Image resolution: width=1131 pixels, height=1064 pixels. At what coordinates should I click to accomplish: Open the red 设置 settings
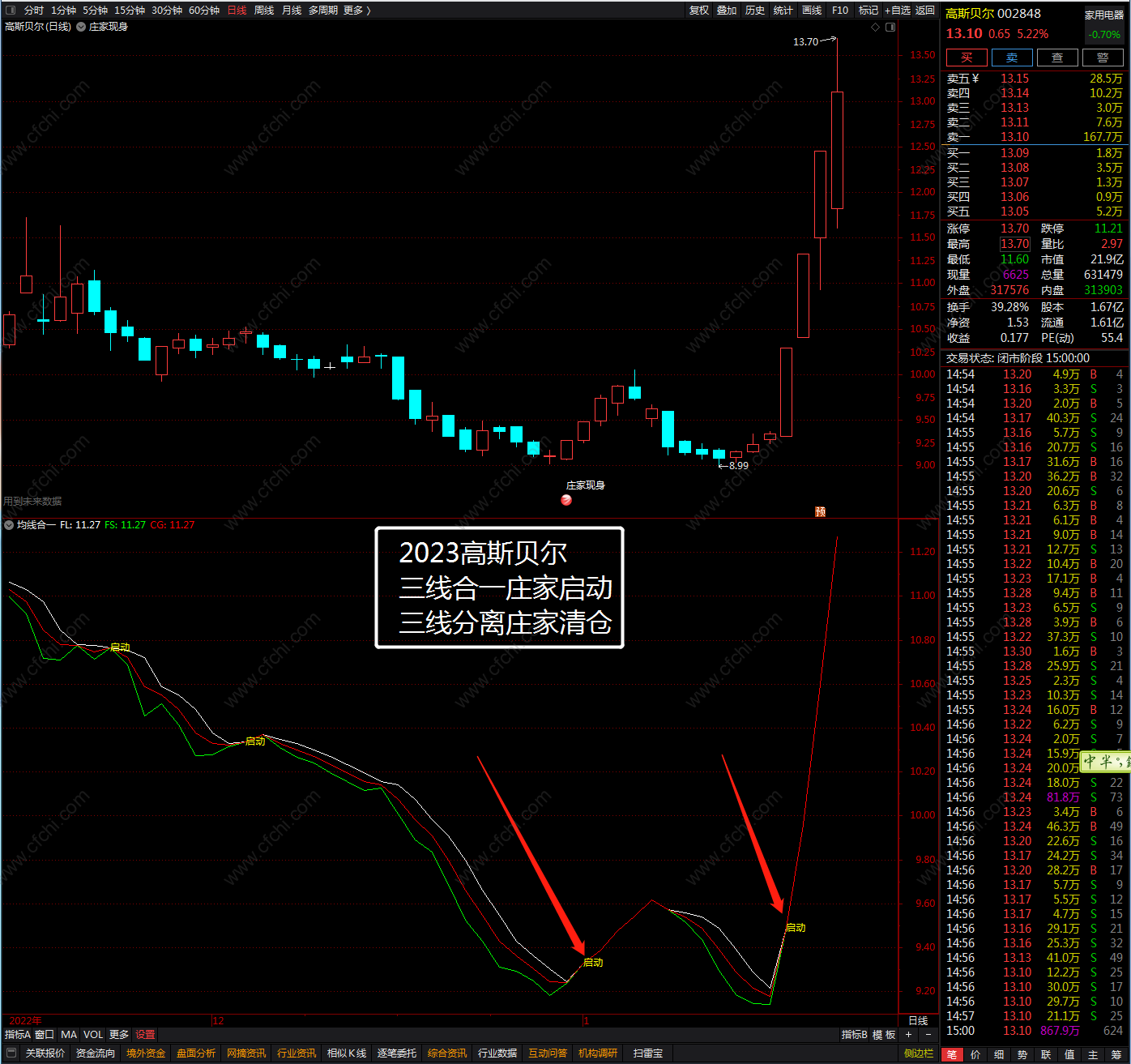145,1035
